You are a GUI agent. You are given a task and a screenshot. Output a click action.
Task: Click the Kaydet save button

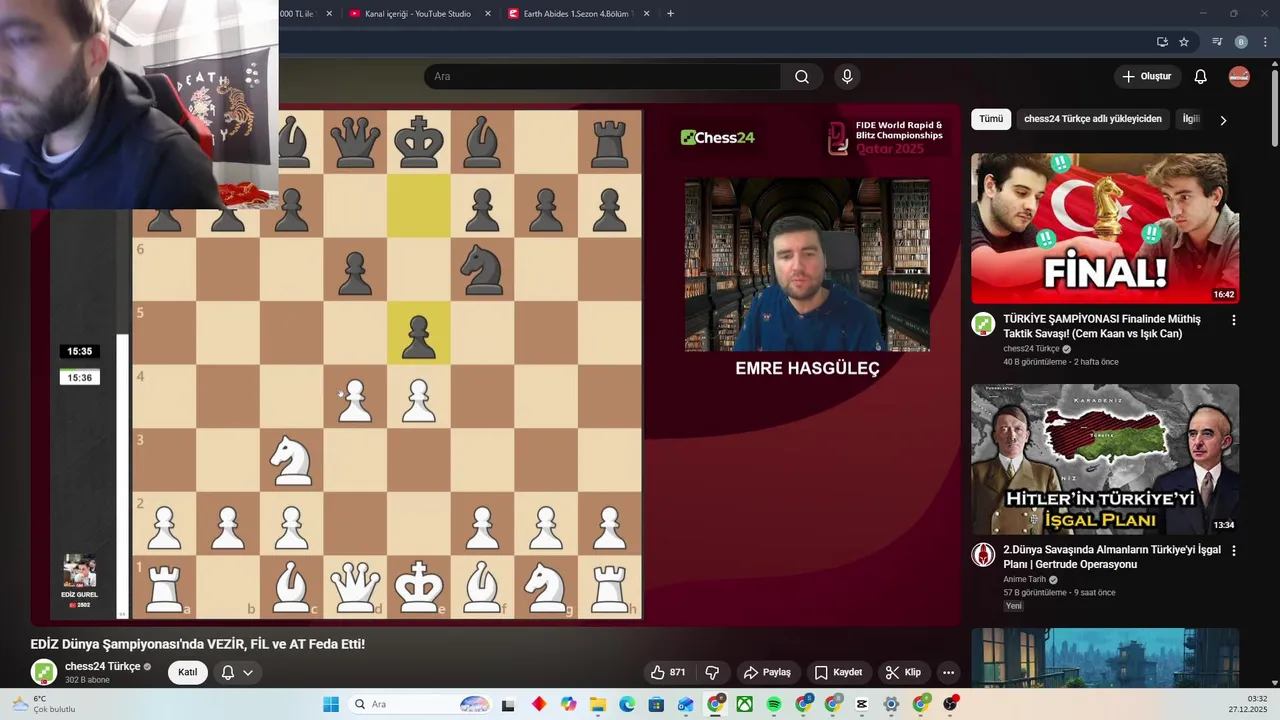click(x=838, y=672)
